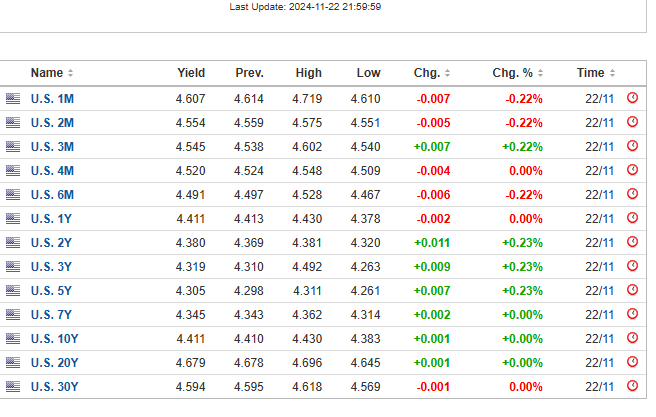Select the 22/11 time in U.S. 4M row

point(599,171)
